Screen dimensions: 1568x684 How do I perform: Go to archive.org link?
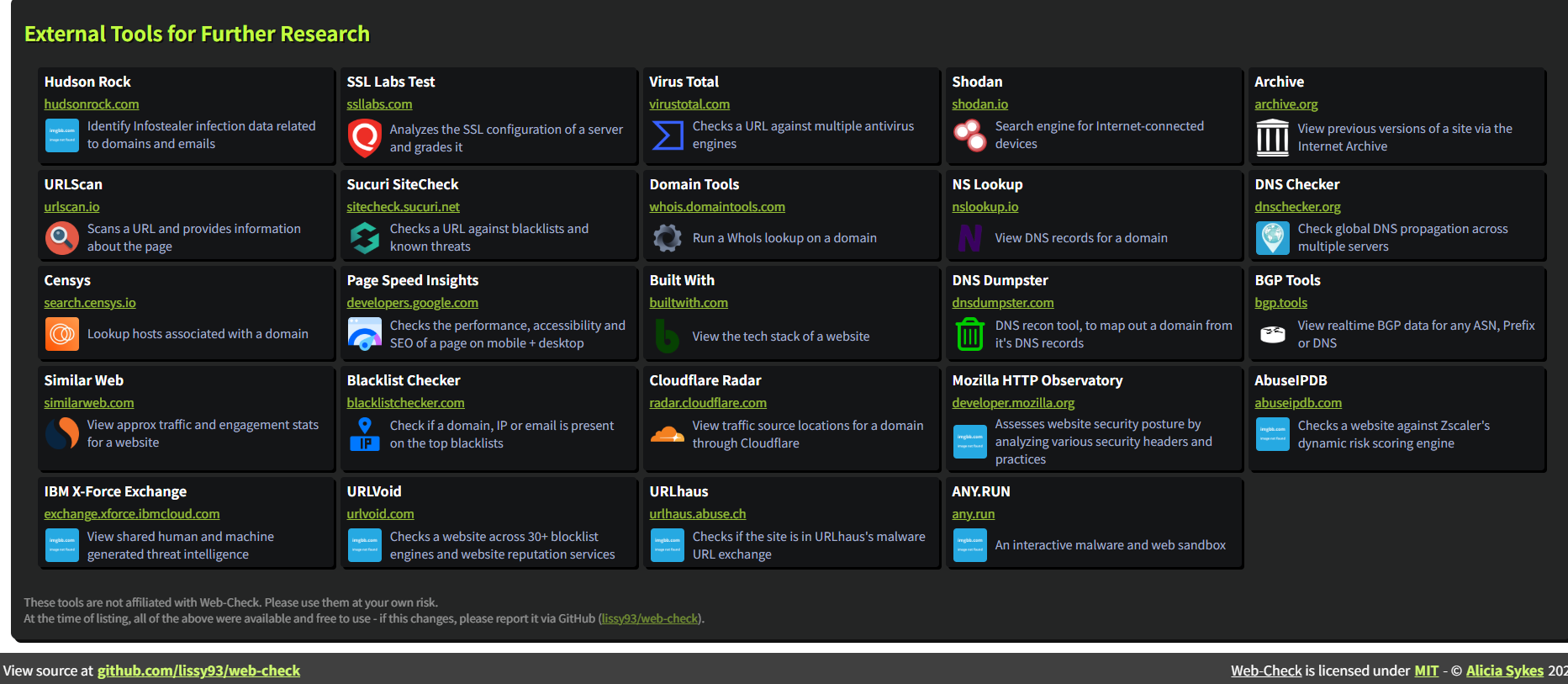coord(1286,104)
